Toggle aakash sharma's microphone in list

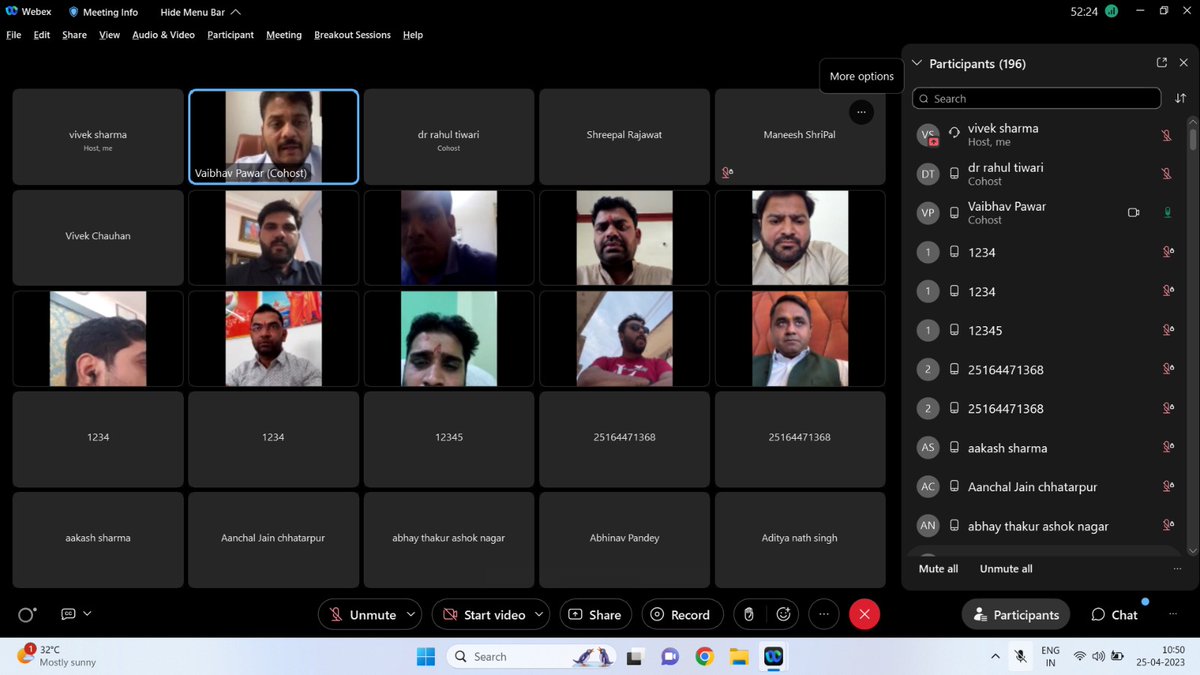[x=1167, y=448]
